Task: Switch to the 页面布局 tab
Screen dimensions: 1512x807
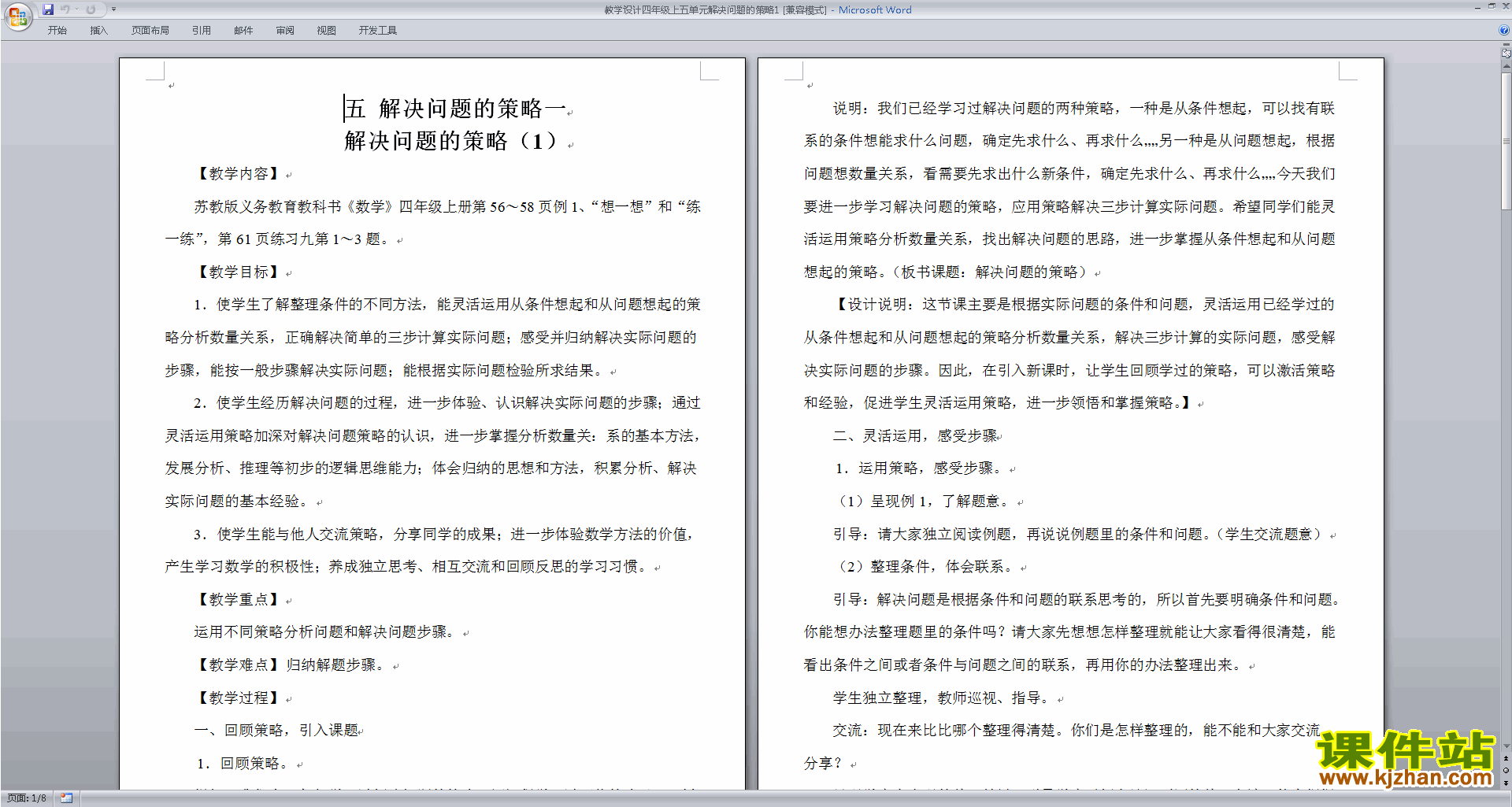Action: (150, 31)
